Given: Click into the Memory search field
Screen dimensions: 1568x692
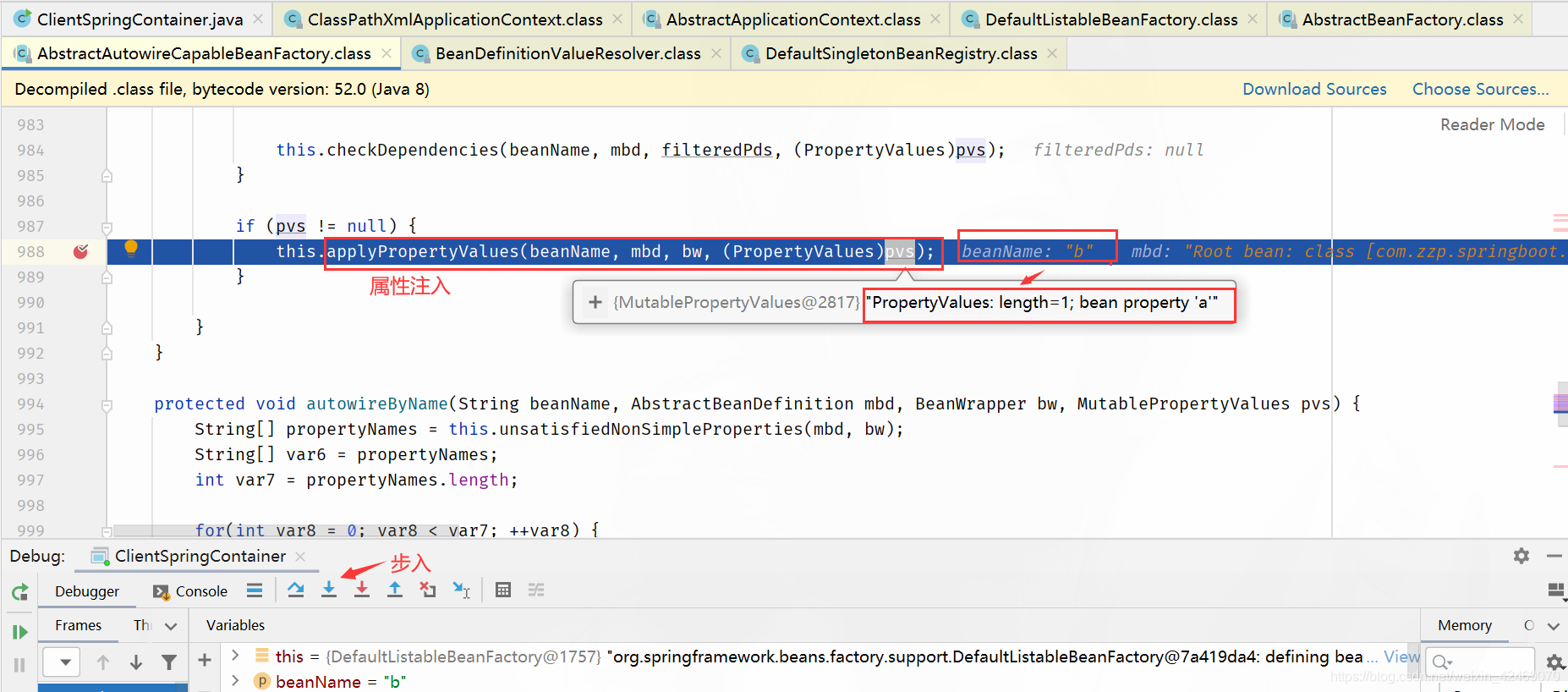Looking at the screenshot, I should [1480, 662].
